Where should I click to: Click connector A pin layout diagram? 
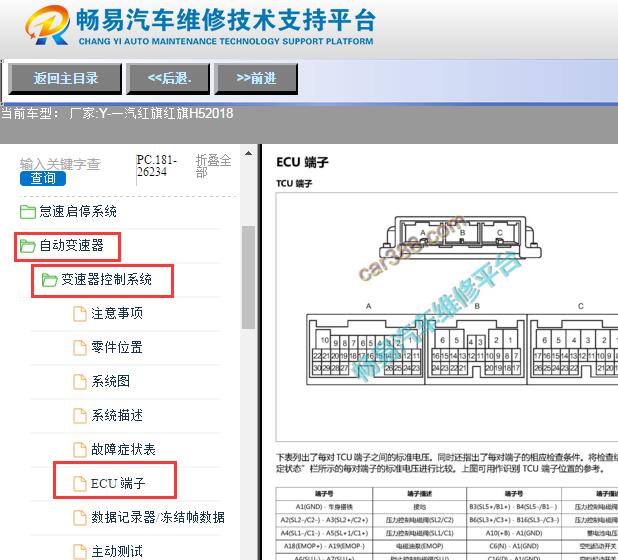click(366, 349)
